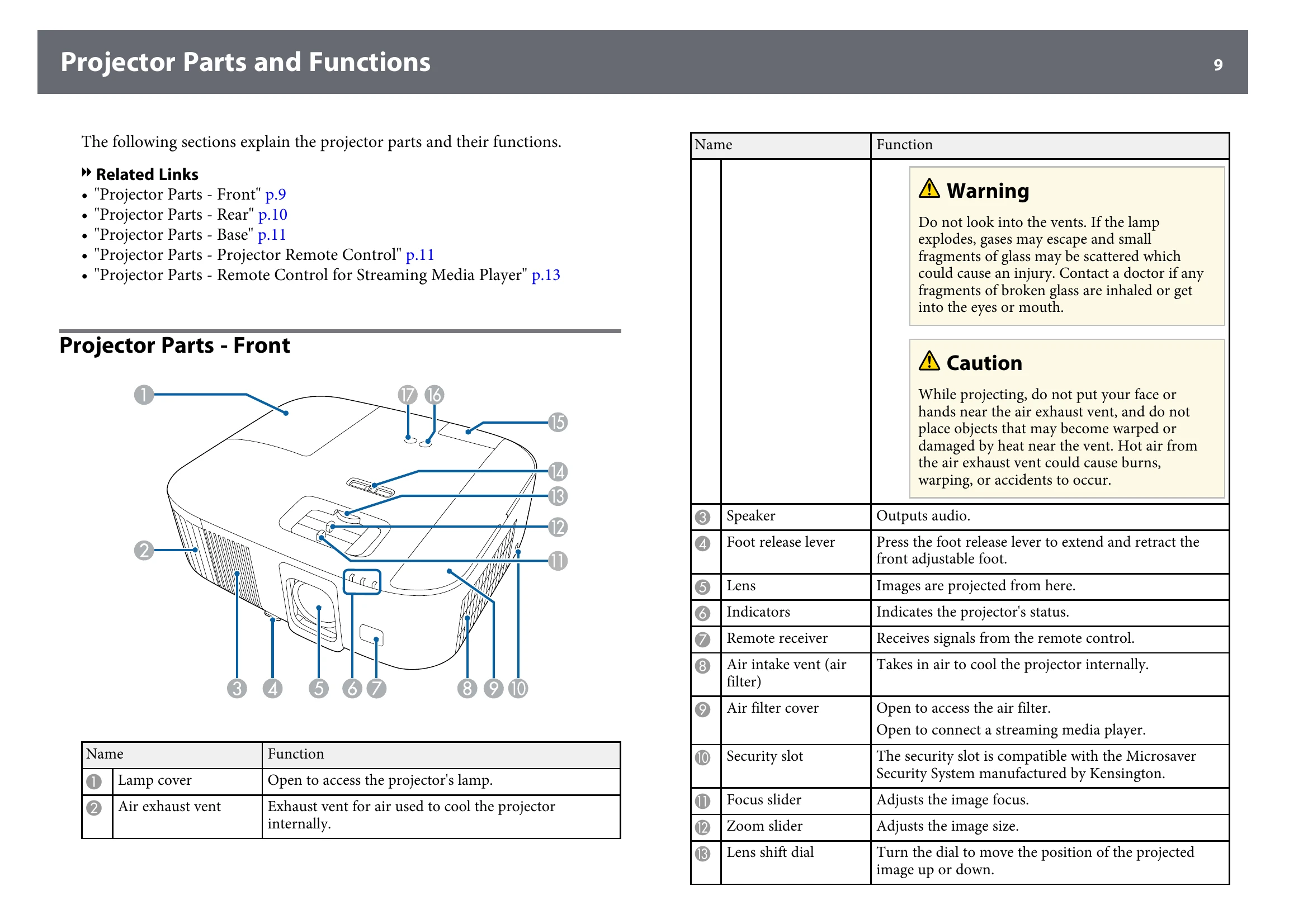The width and height of the screenshot is (1308, 924).
Task: Click the number 13 marker in Lens shift dial row
Action: [x=703, y=854]
